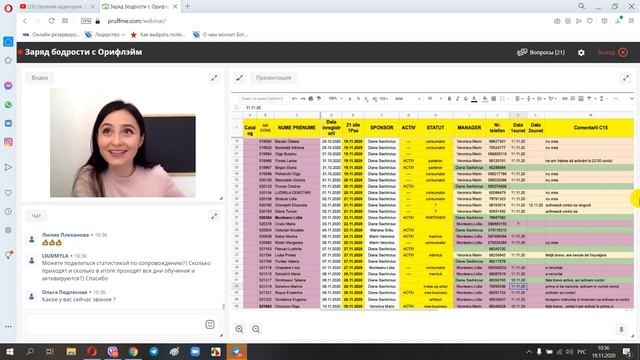
Task: Click sidebar three-dots more button
Action: [x=8, y=327]
